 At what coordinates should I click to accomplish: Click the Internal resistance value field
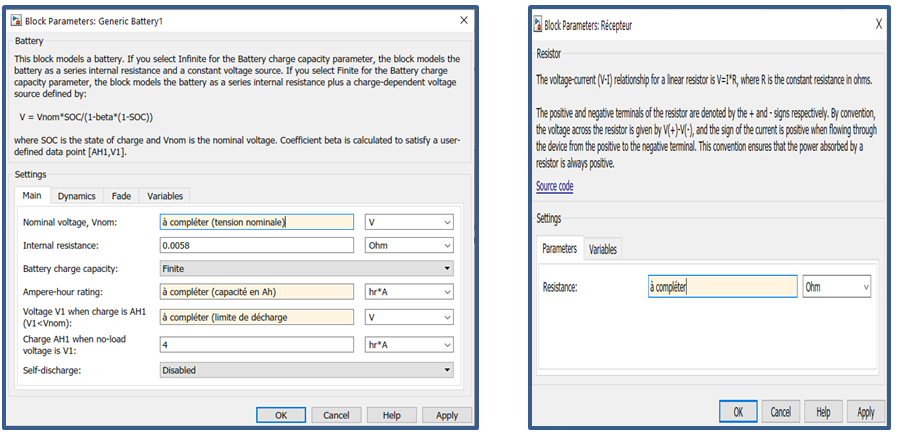[x=257, y=245]
